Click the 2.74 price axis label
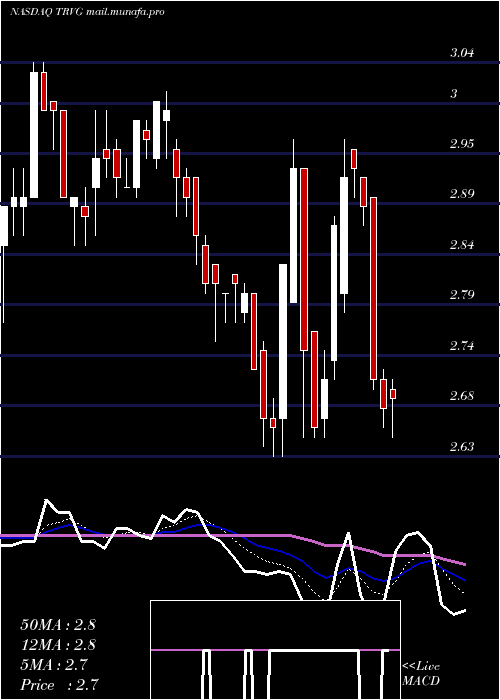500x700 pixels. coord(462,346)
